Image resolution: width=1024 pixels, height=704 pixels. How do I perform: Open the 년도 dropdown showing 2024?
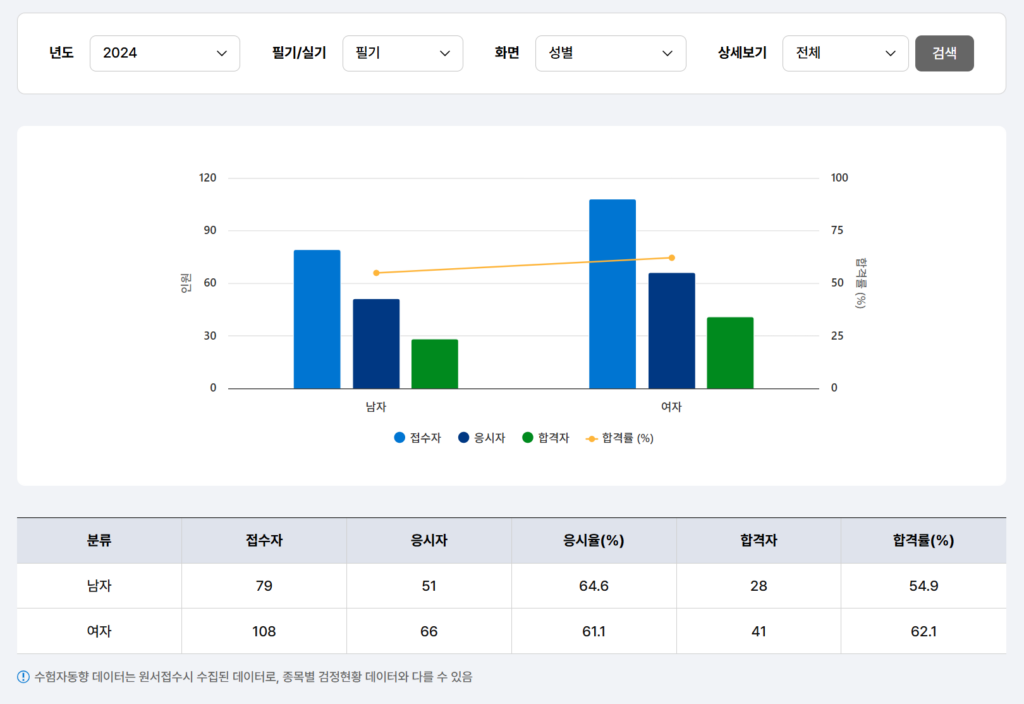click(x=165, y=53)
